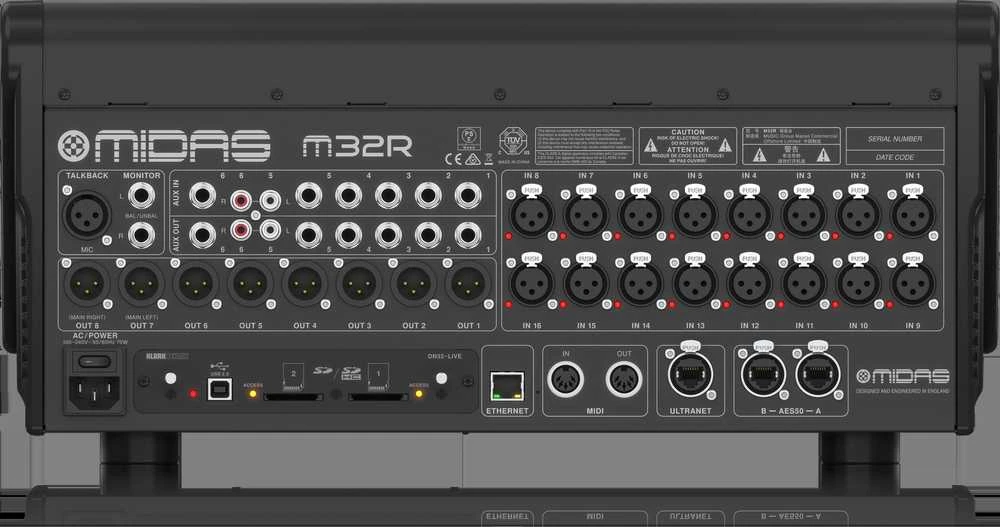Push the release tab on IN 1
1000x527 pixels.
[913, 189]
